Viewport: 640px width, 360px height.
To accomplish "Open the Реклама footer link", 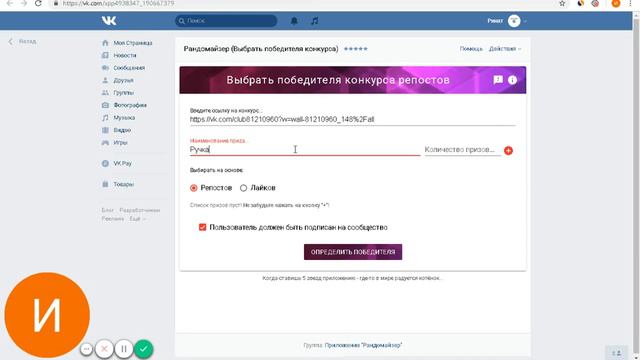I will 113,219.
